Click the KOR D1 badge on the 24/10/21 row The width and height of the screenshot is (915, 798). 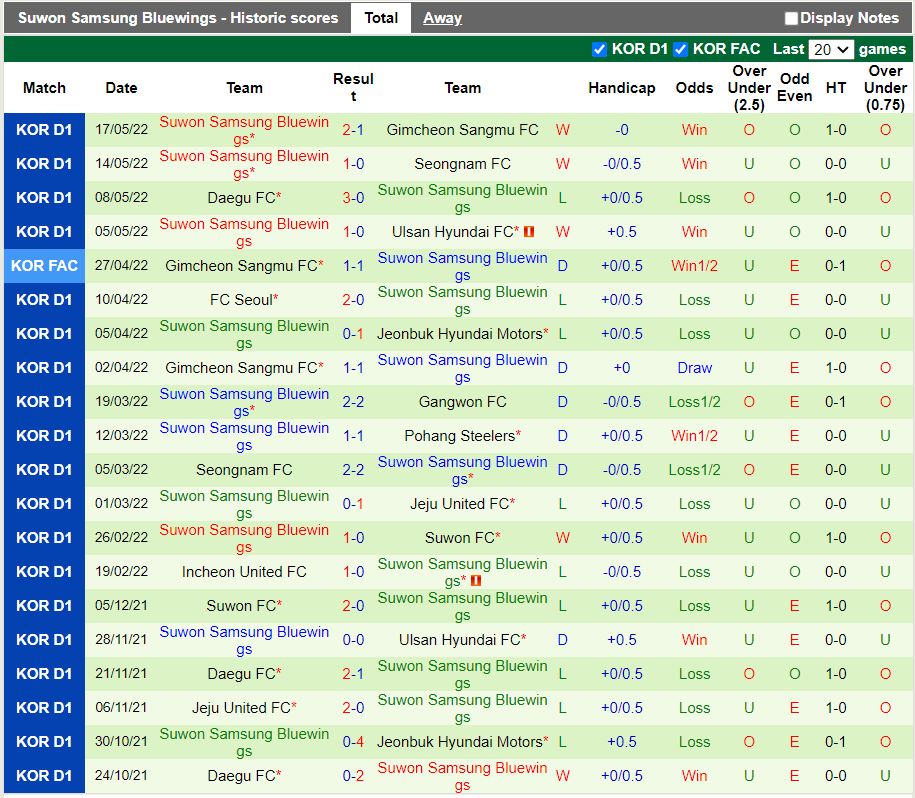point(44,775)
